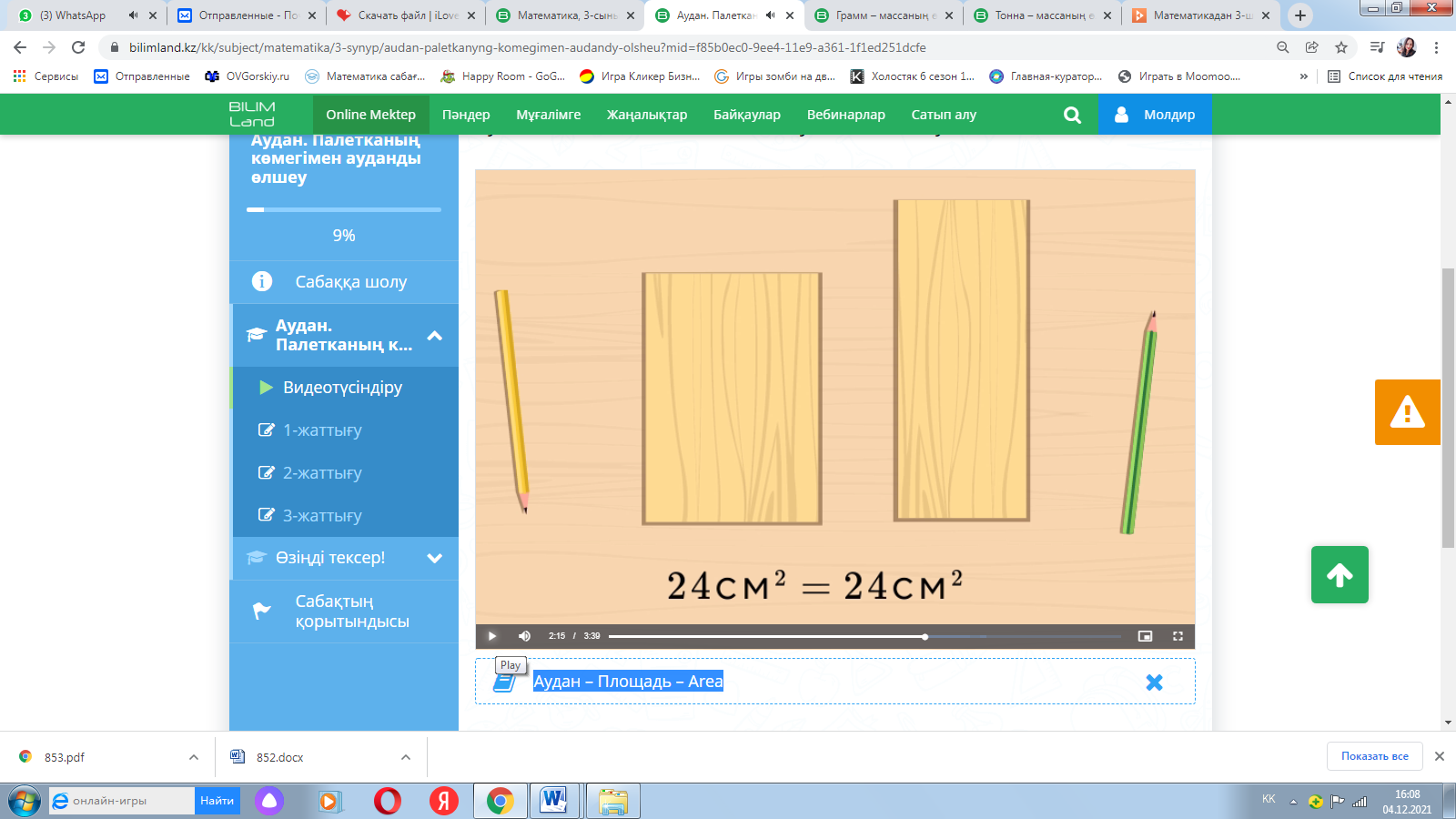Click the orange warning report button

1408,412
